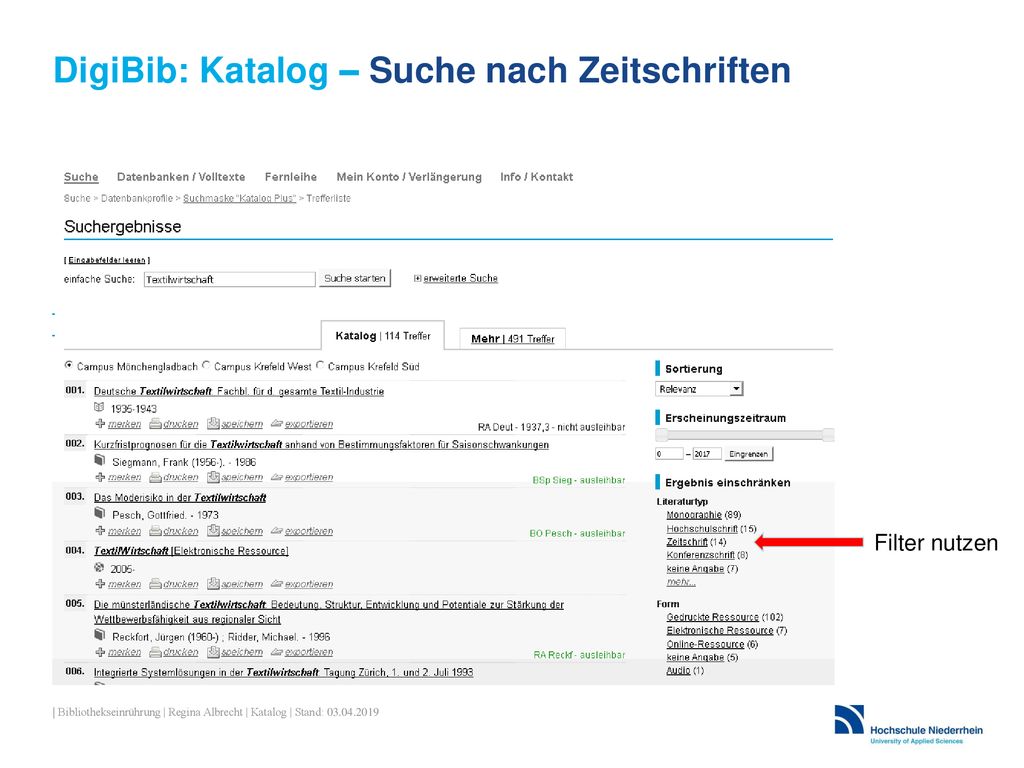The height and width of the screenshot is (768, 1024).
Task: Show more Literaturtyp filters via mehr...
Action: click(680, 582)
